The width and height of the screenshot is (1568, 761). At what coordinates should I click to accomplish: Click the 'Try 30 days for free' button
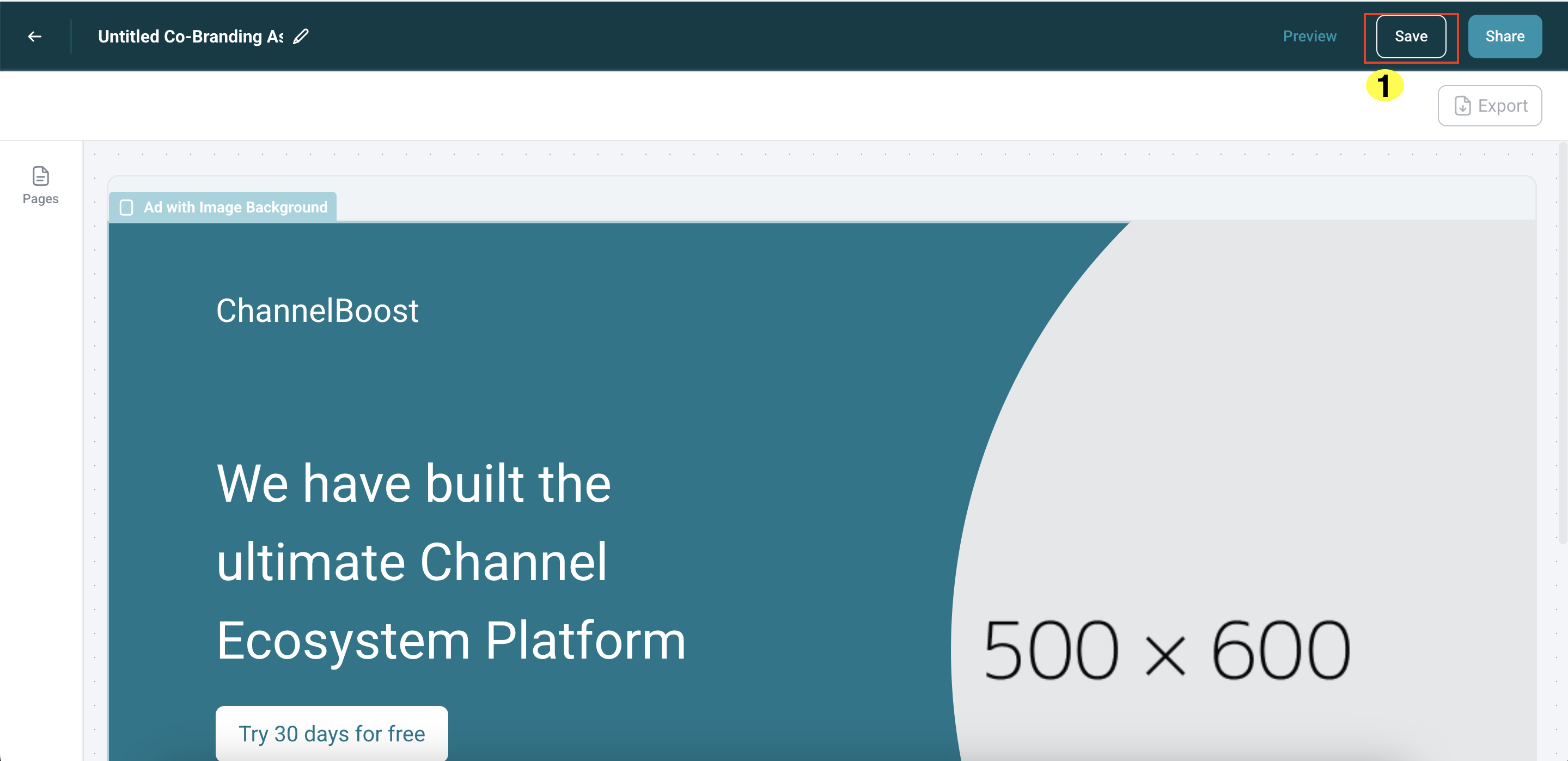(332, 734)
